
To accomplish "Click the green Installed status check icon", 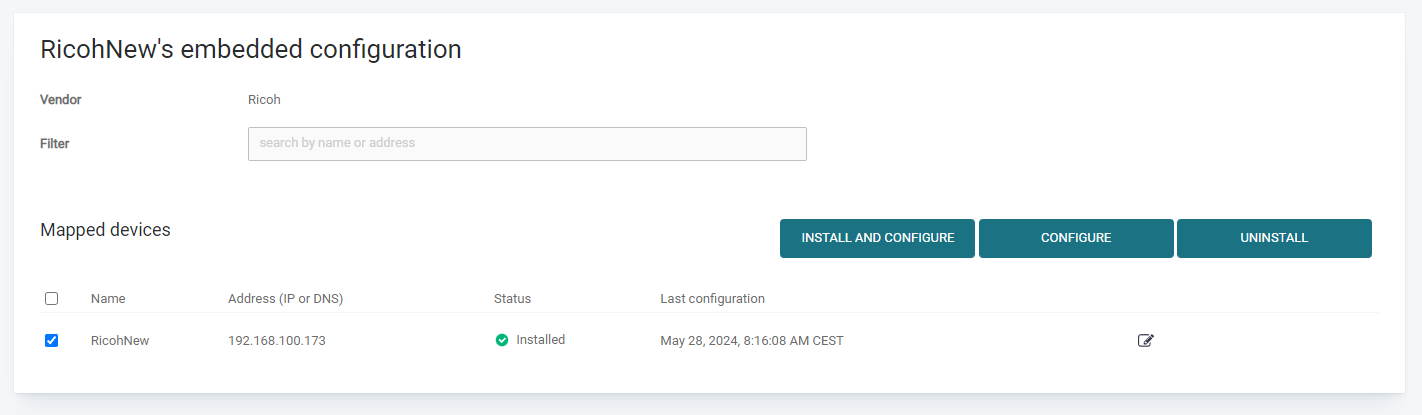I will 502,340.
